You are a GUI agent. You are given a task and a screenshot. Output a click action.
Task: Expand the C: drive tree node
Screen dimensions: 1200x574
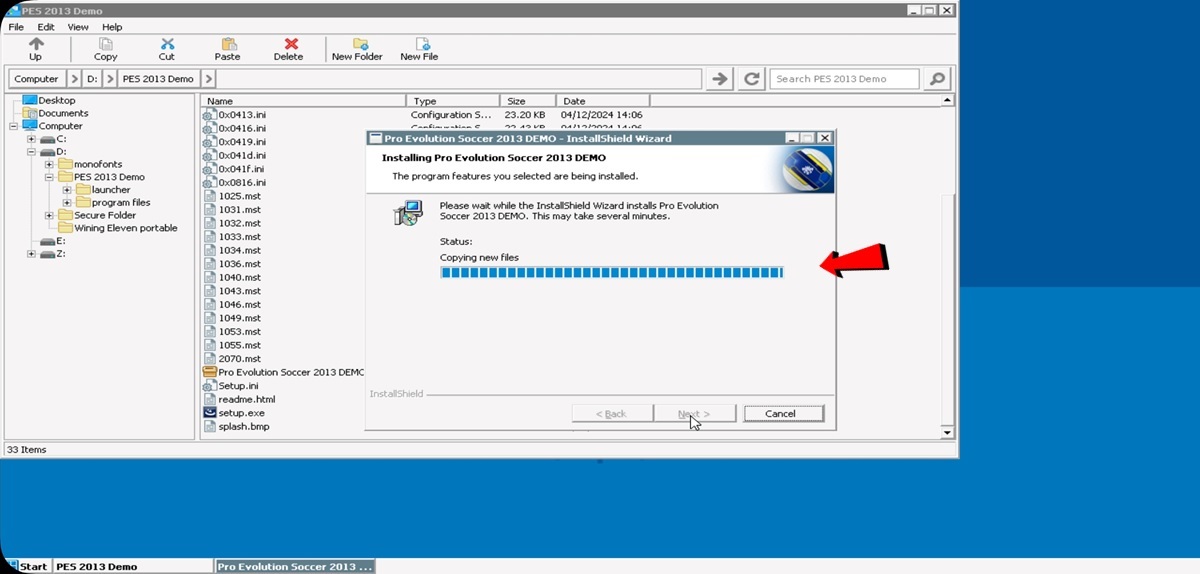point(32,139)
